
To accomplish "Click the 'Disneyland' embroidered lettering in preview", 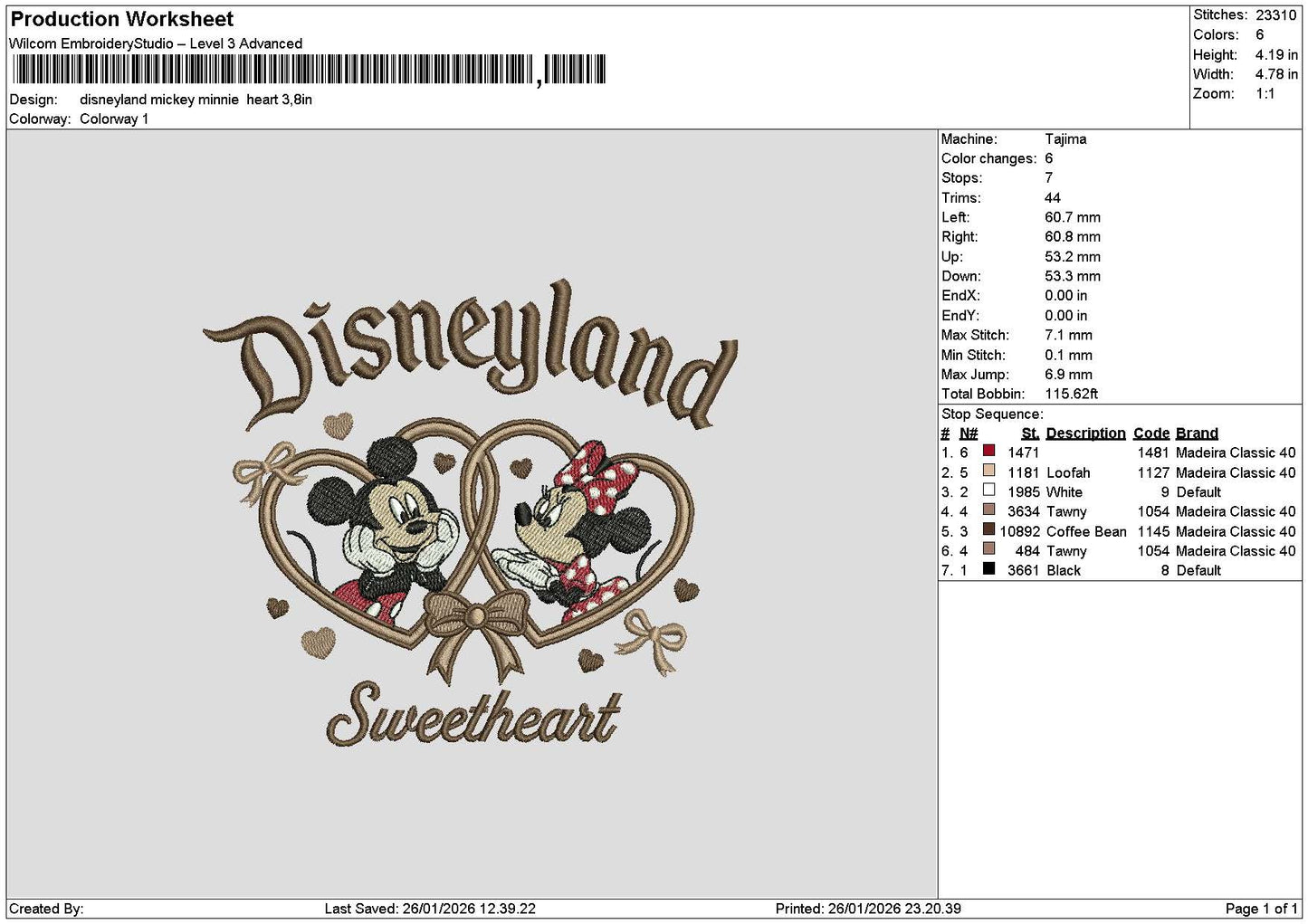I will coord(471,356).
